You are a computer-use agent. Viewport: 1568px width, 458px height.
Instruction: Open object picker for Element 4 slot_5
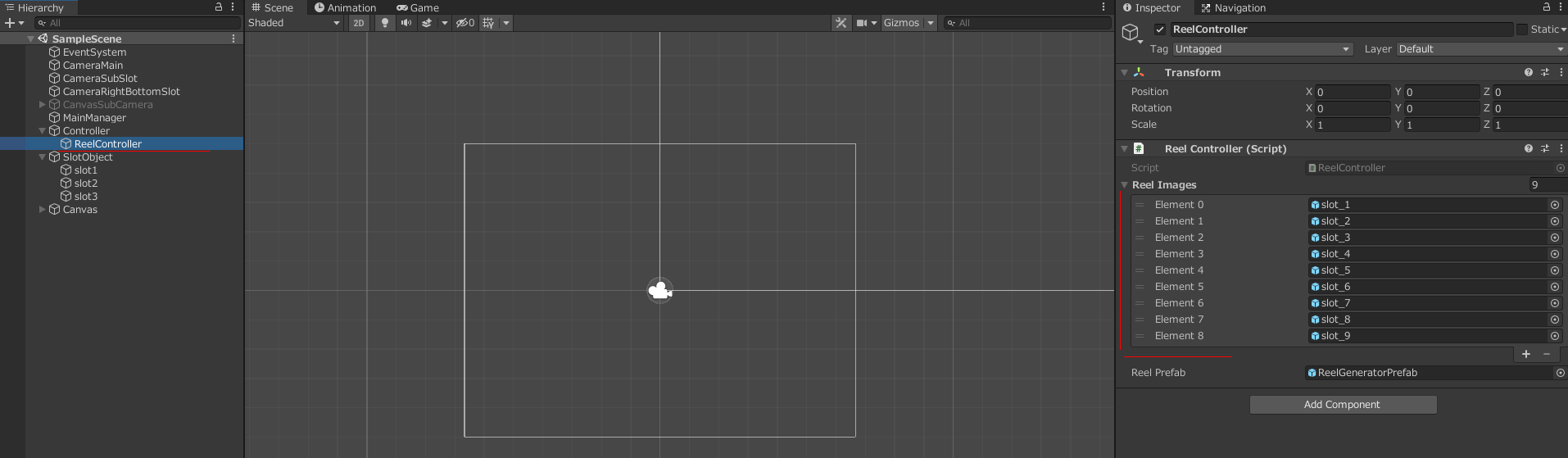[x=1554, y=270]
